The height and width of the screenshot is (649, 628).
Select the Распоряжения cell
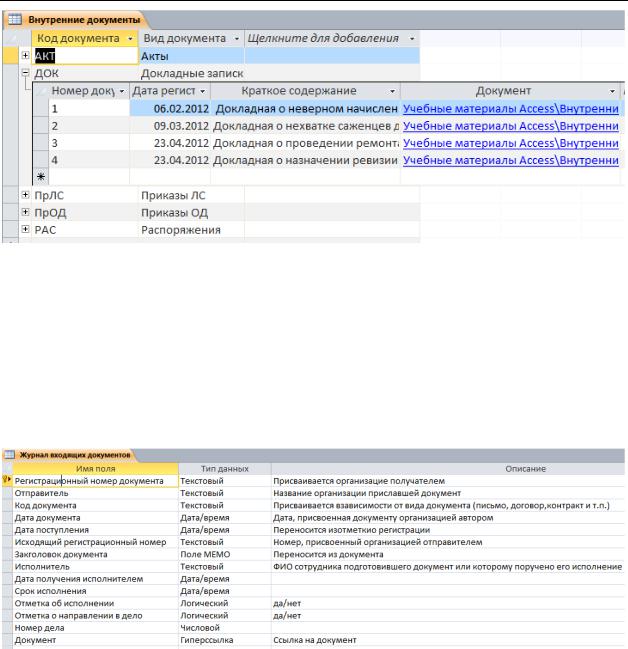192,230
